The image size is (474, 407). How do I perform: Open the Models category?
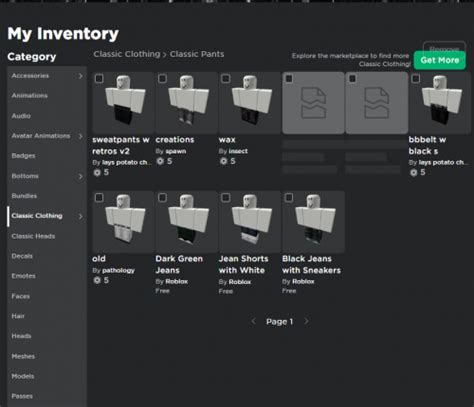[x=23, y=376]
